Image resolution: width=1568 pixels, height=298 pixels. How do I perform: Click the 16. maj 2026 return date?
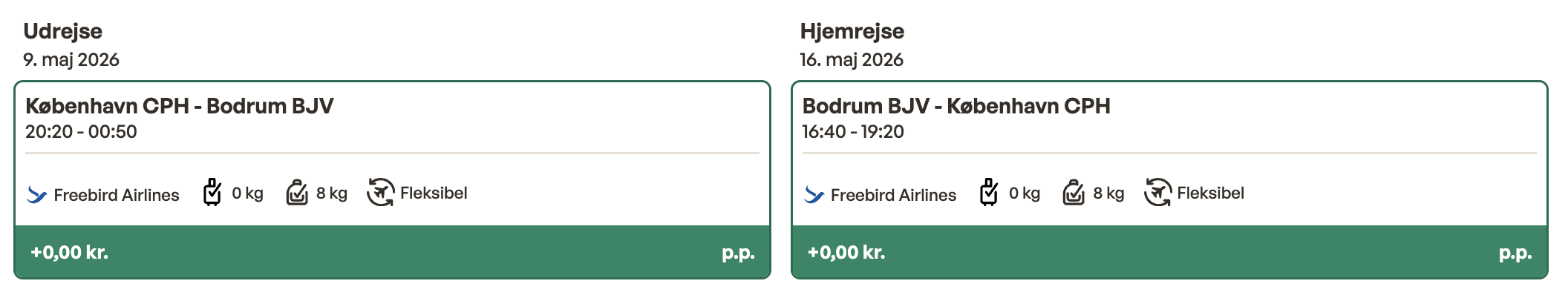(852, 60)
